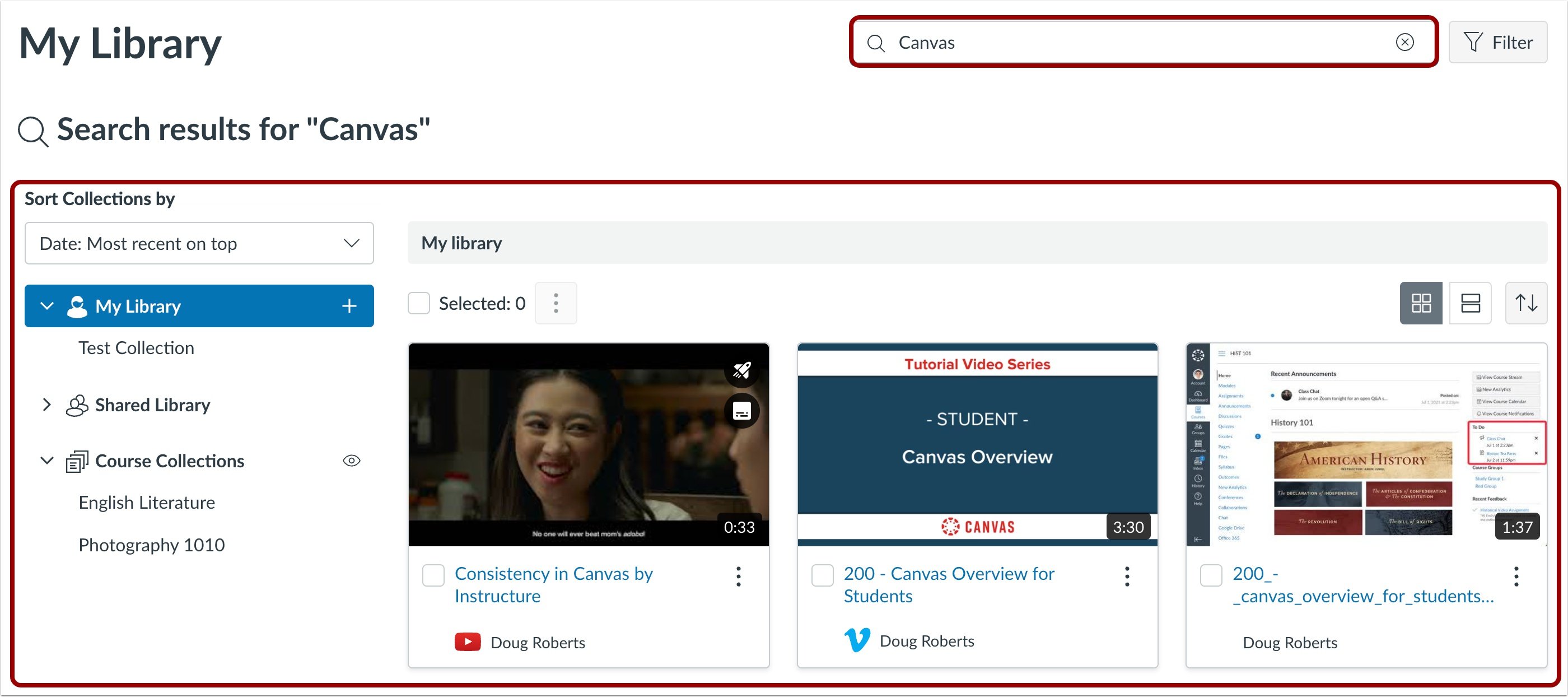This screenshot has height=697, width=1568.
Task: Toggle visibility of Course Collections
Action: (352, 461)
